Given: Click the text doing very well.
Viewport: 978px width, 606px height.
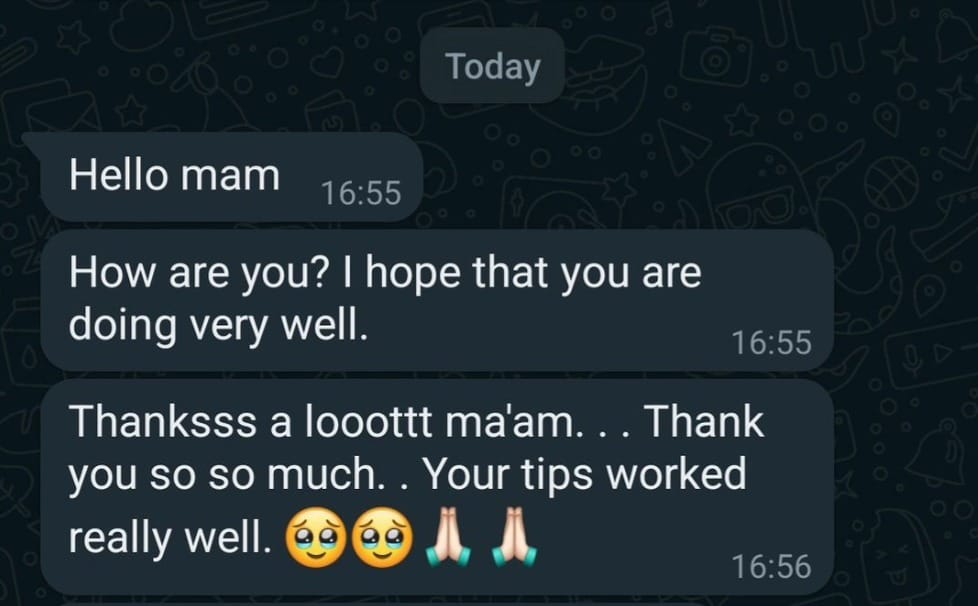Looking at the screenshot, I should 218,325.
